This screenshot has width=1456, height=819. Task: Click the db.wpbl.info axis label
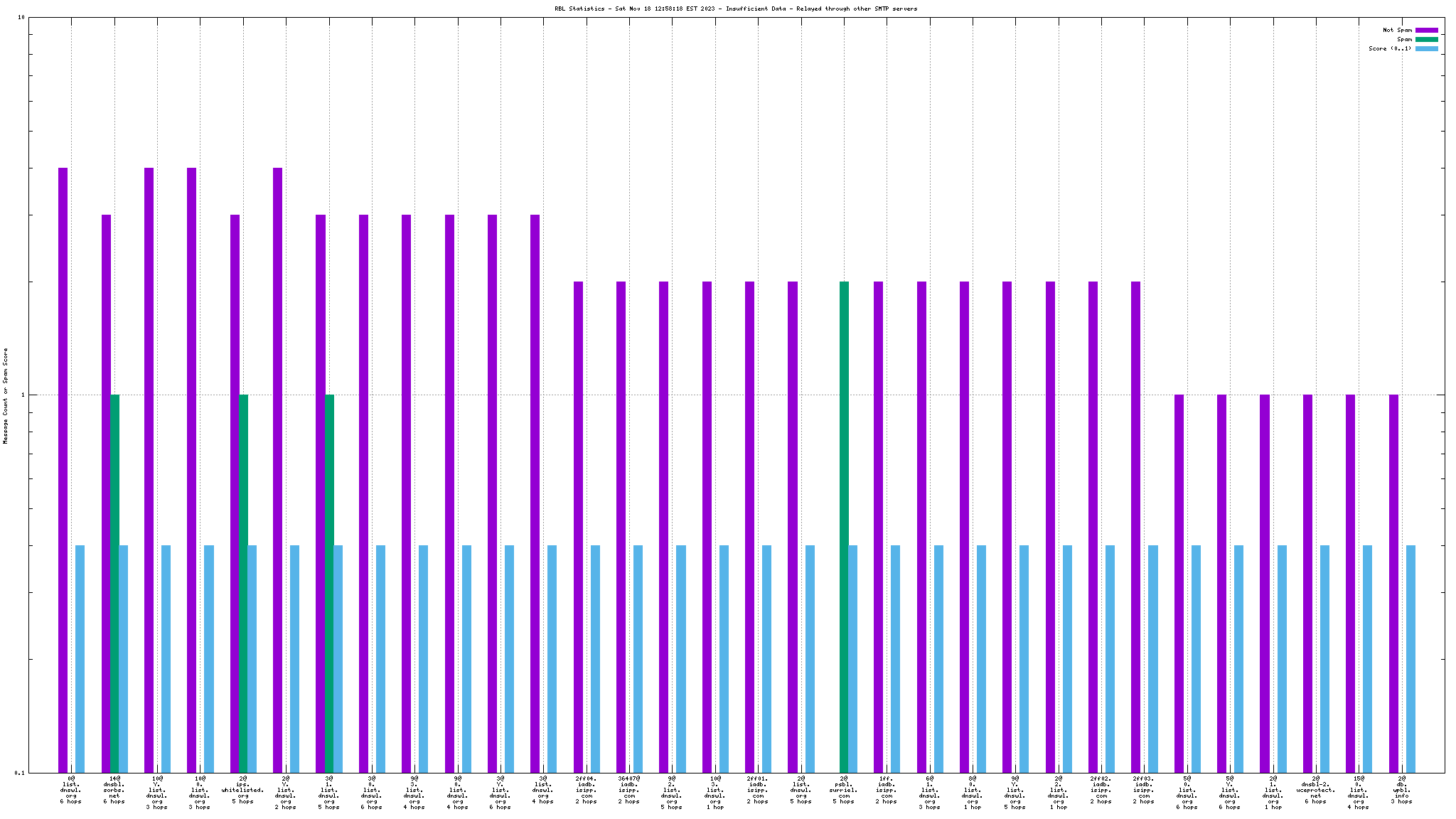point(1401,790)
